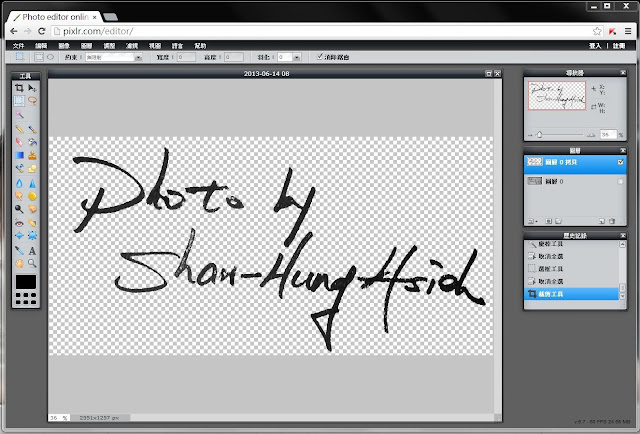The image size is (640, 434).
Task: Select the marquee tool history entry
Action: pyautogui.click(x=571, y=269)
